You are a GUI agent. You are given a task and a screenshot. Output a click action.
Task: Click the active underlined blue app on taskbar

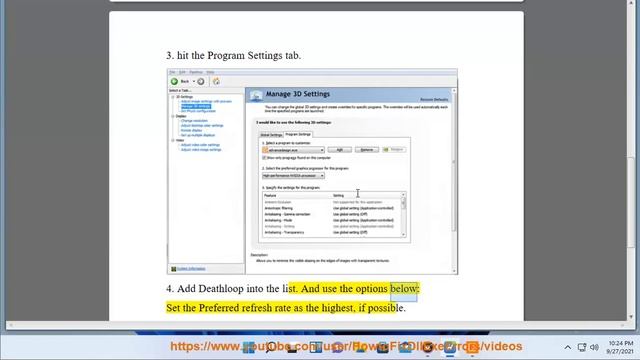click(450, 347)
